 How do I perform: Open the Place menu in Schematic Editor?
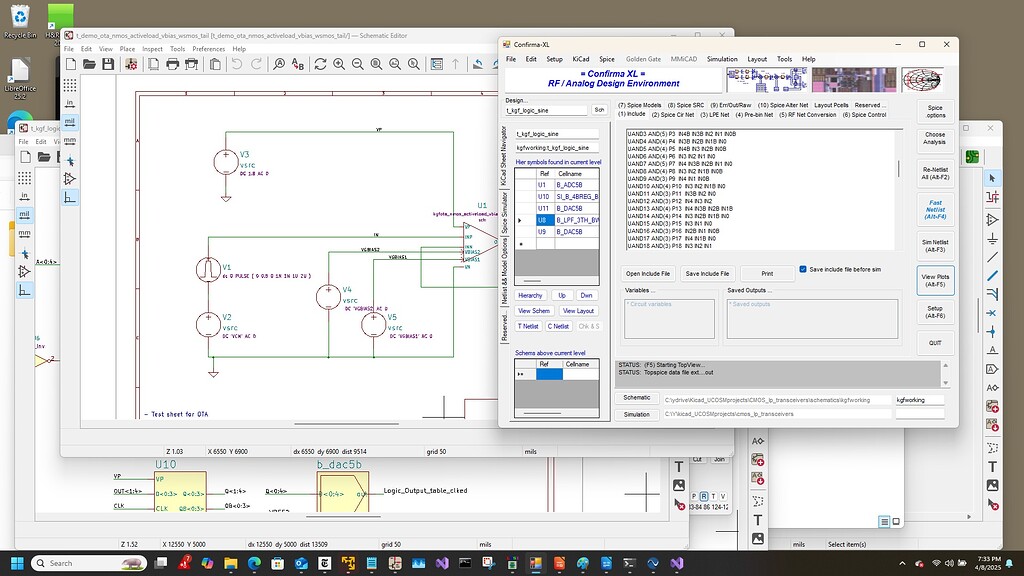point(127,49)
